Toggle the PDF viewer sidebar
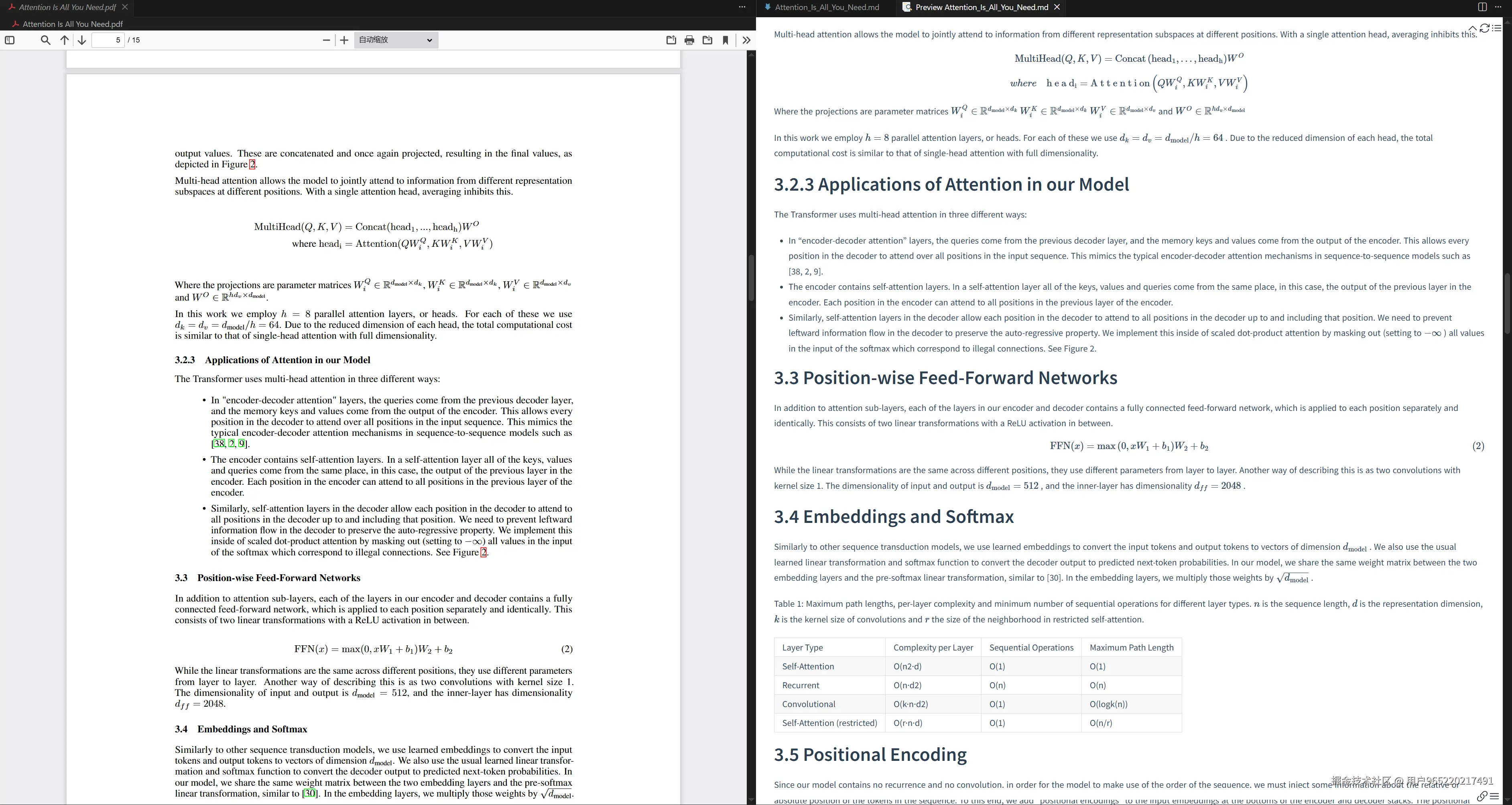This screenshot has width=1512, height=805. [x=9, y=40]
